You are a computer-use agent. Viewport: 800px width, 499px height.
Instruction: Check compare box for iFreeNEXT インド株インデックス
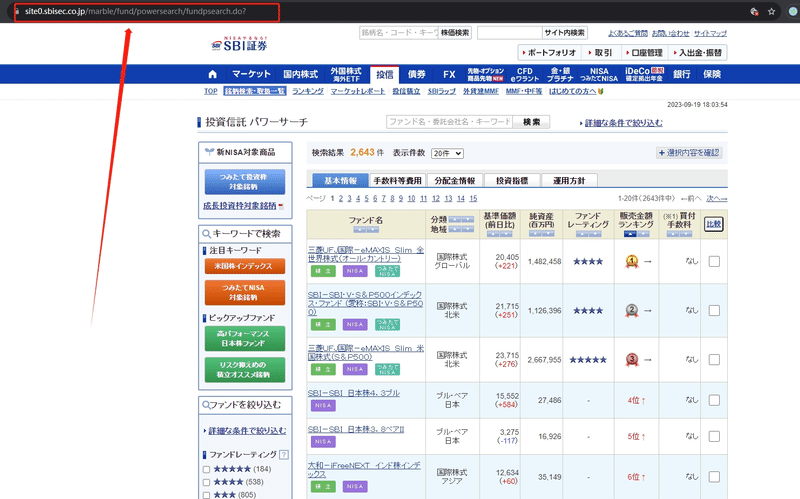(714, 477)
